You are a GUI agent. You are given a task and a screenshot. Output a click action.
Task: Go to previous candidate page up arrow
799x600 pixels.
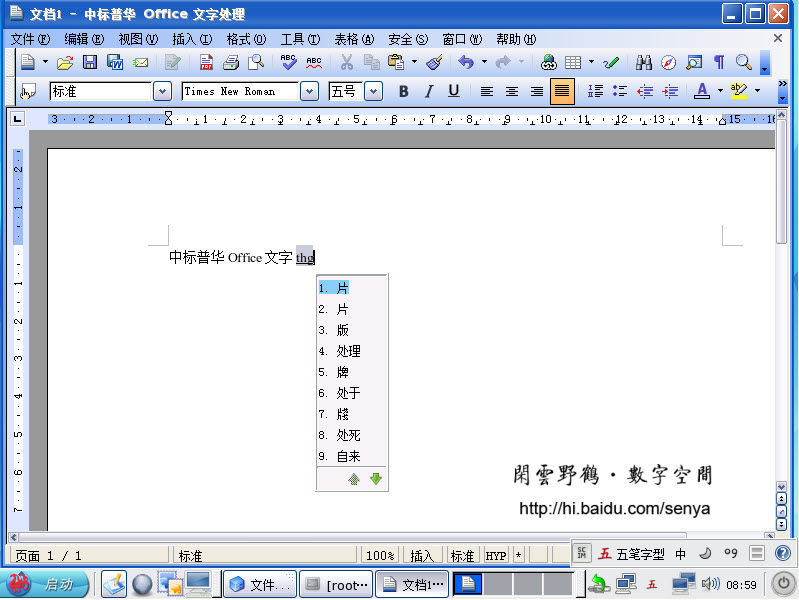pos(354,479)
